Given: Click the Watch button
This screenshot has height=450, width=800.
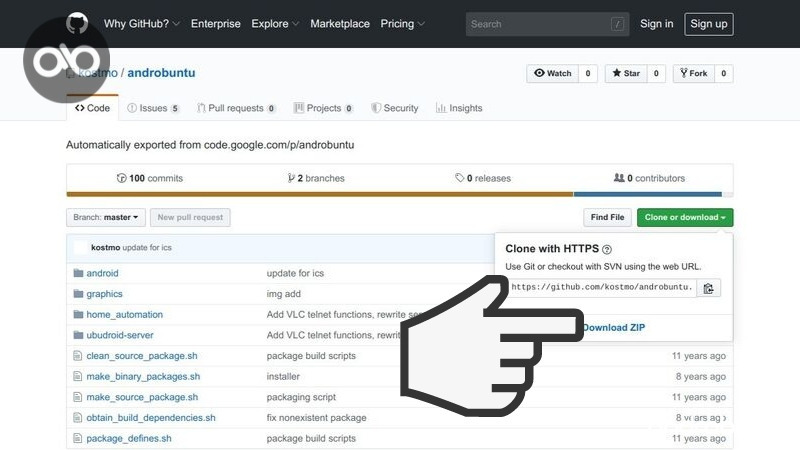Looking at the screenshot, I should pyautogui.click(x=553, y=73).
